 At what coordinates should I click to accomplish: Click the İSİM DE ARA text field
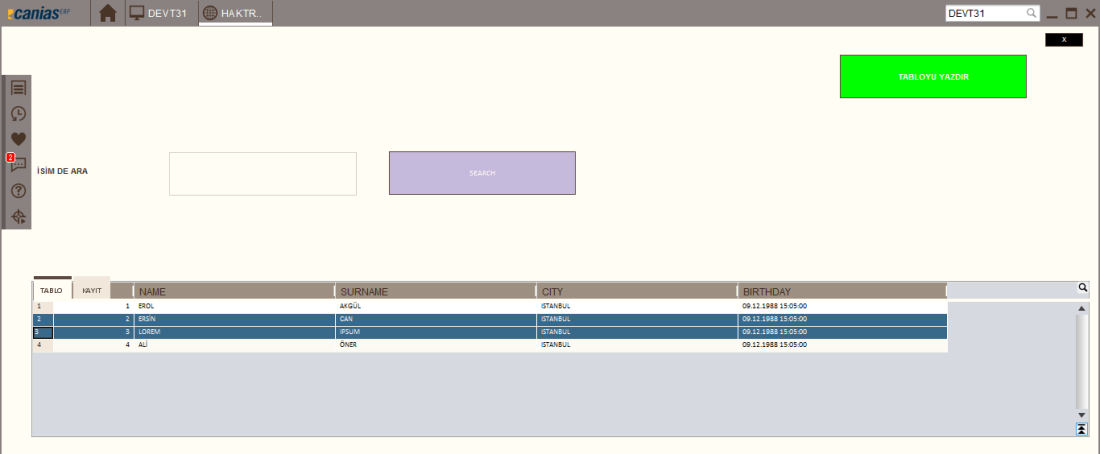(262, 174)
